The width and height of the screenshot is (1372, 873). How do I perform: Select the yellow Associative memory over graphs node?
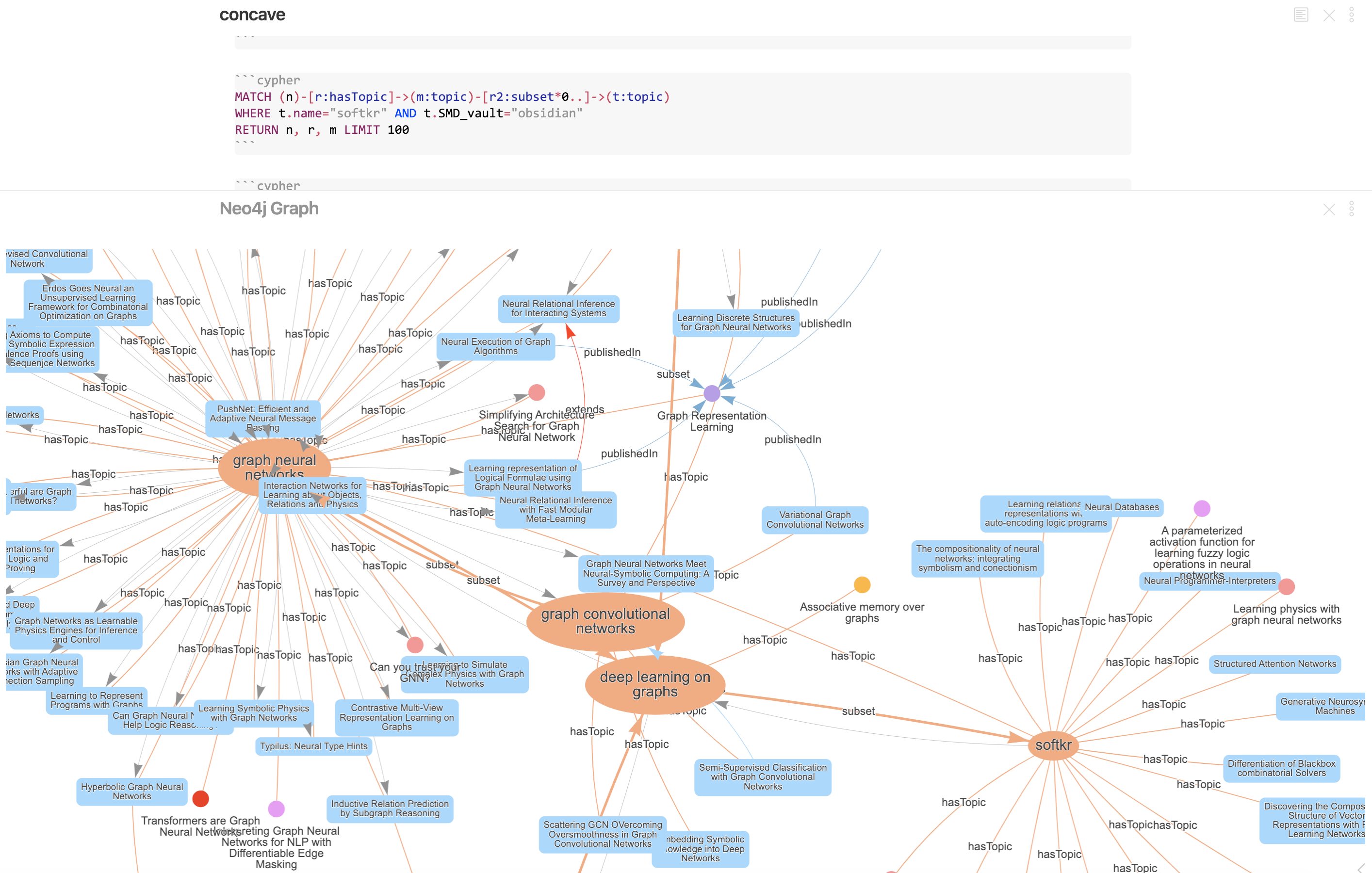862,584
